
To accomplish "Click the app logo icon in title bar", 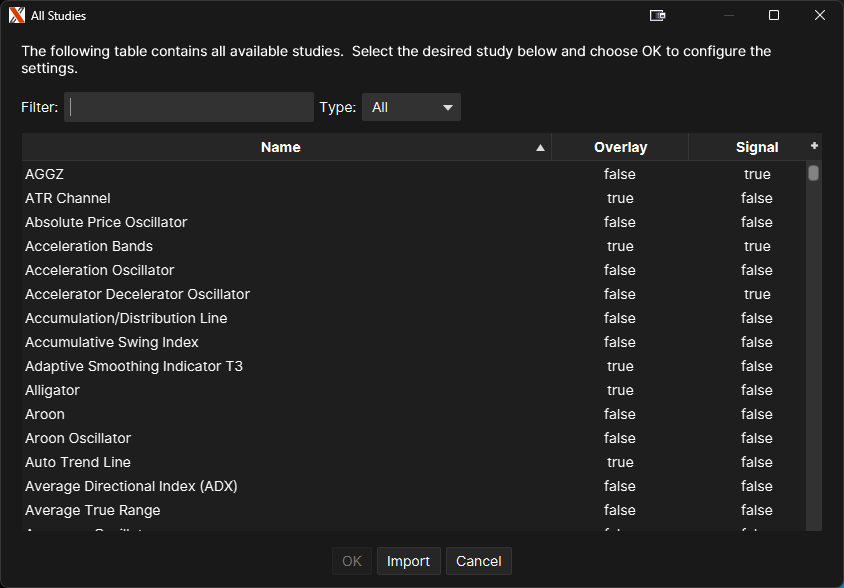I will 16,15.
